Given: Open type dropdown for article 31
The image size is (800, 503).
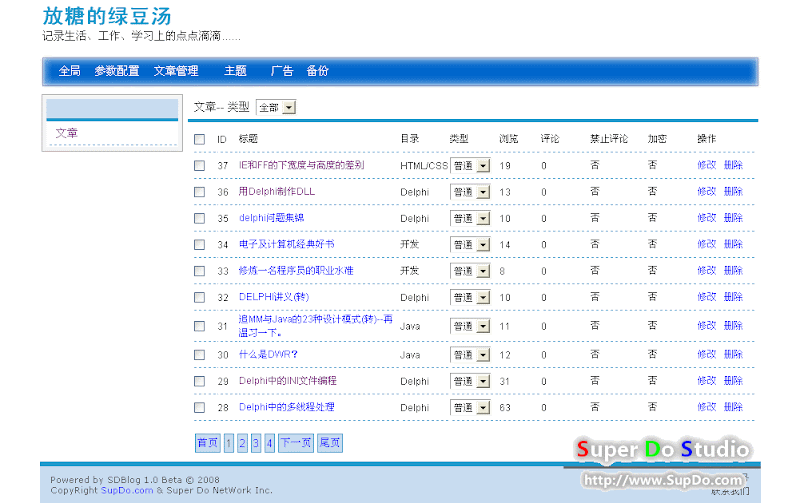Looking at the screenshot, I should coord(470,326).
